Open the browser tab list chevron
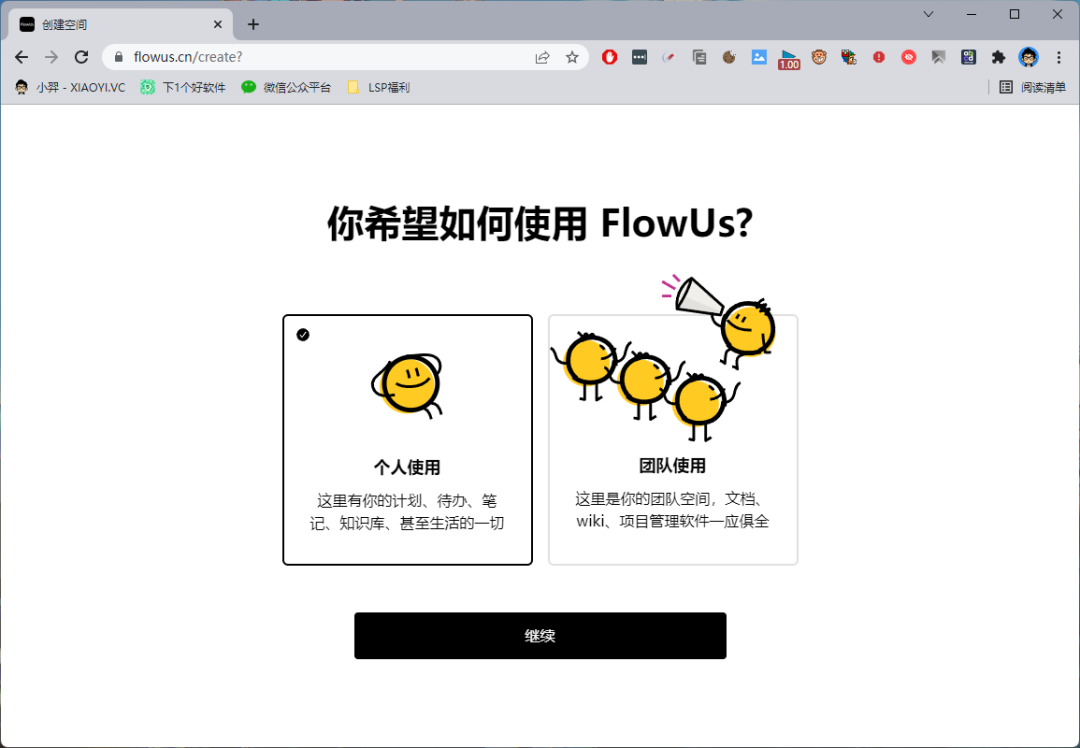 (x=929, y=14)
